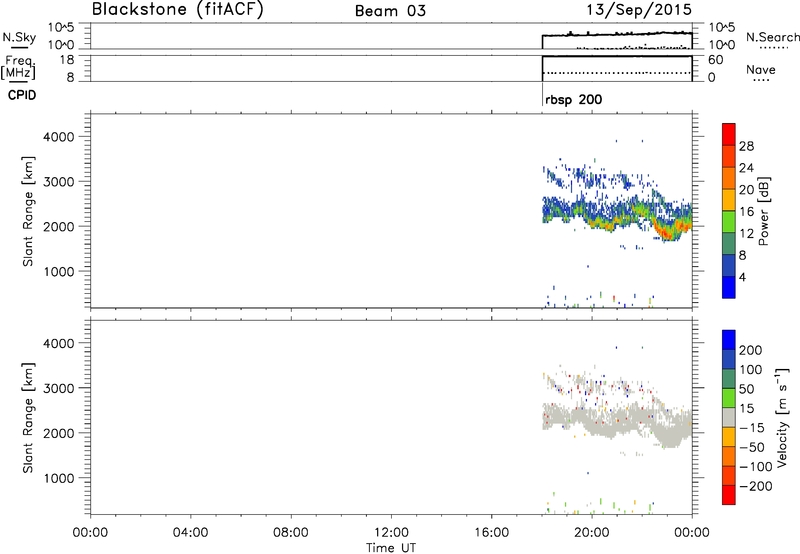This screenshot has height=554, width=800.
Task: Pick the 20-24 dB orange Power segment
Action: (729, 179)
